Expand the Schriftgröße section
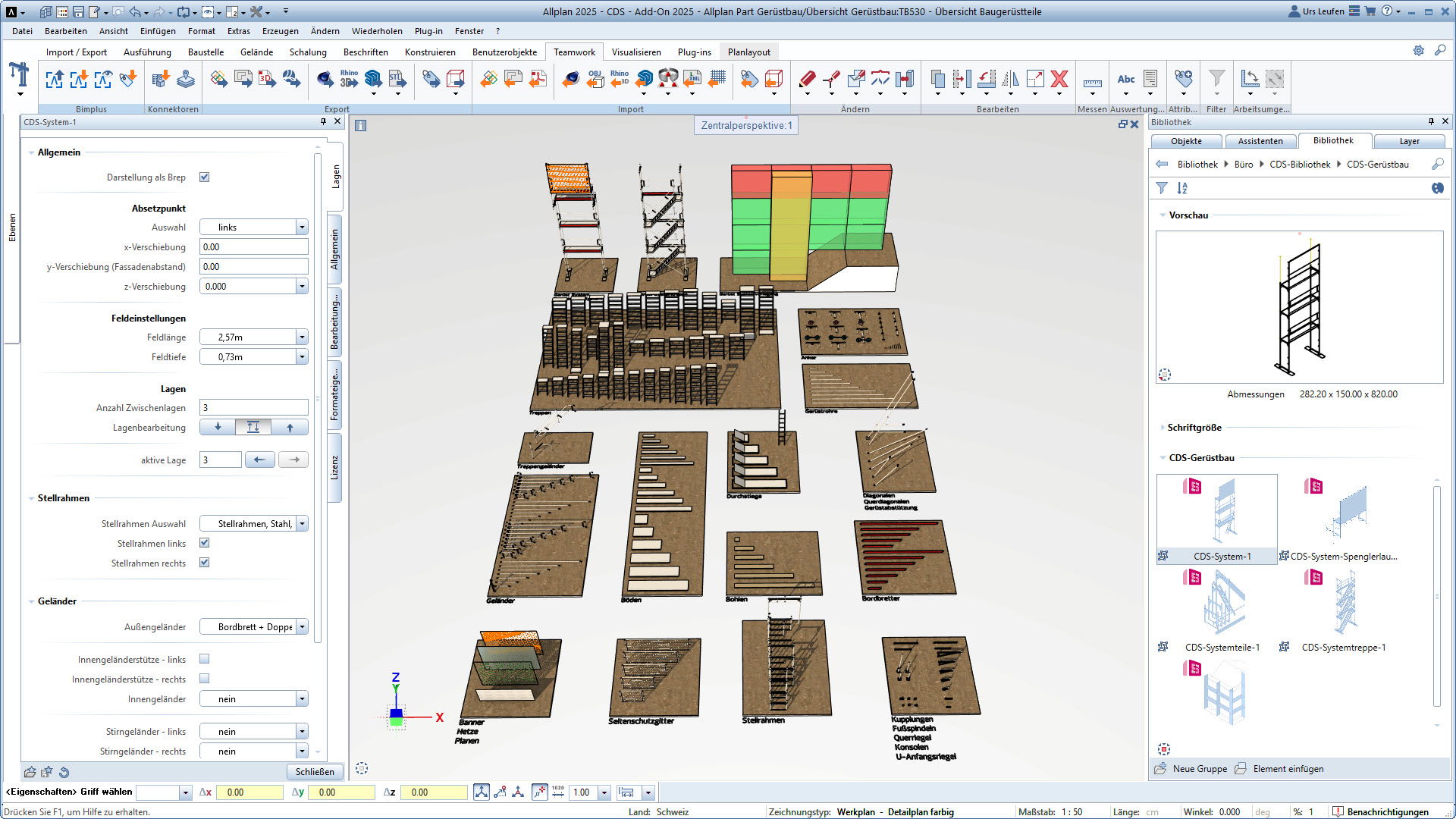 pos(1163,428)
